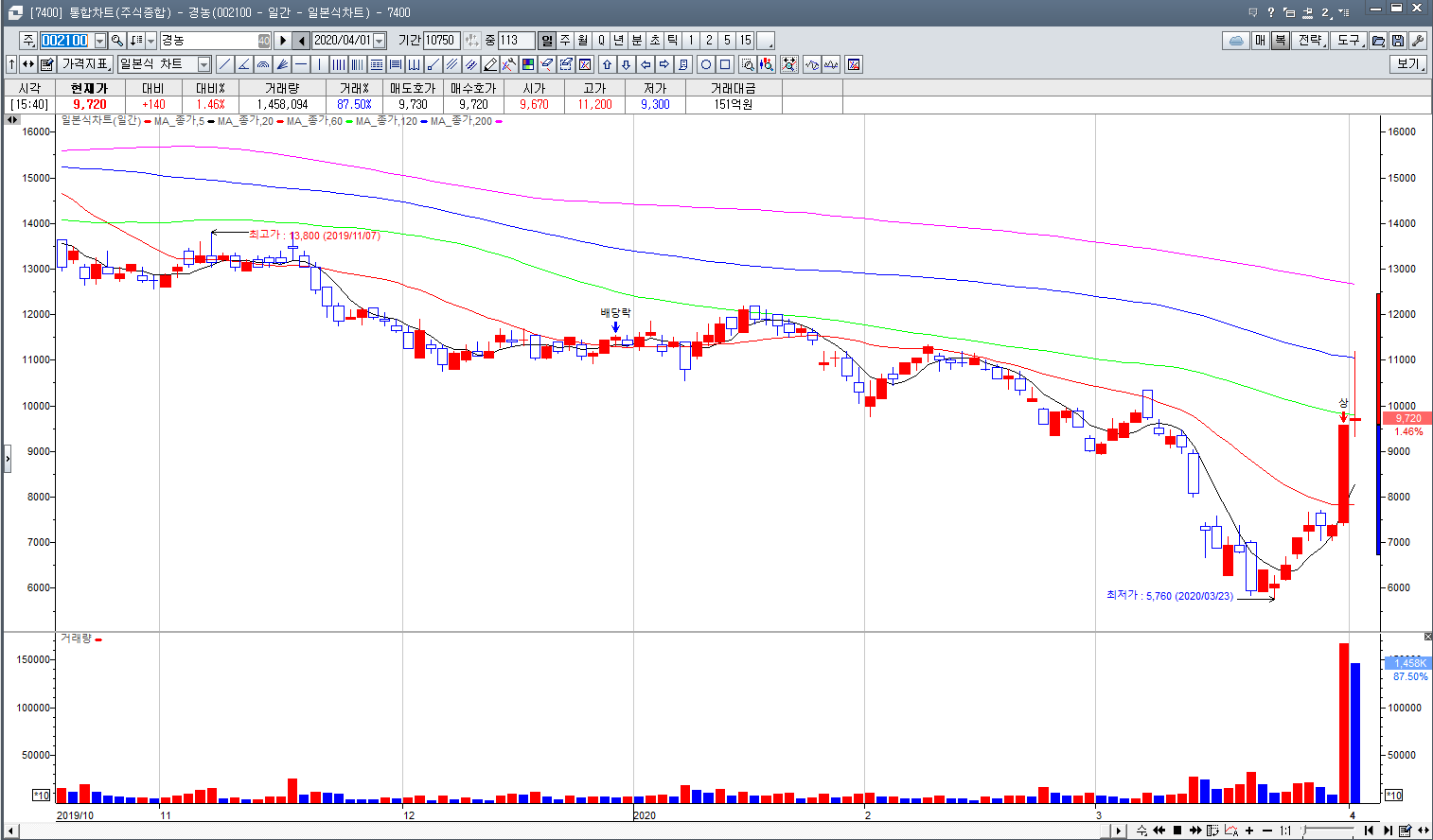This screenshot has height=840, width=1433.
Task: Insert an up arrow marker
Action: point(607,64)
